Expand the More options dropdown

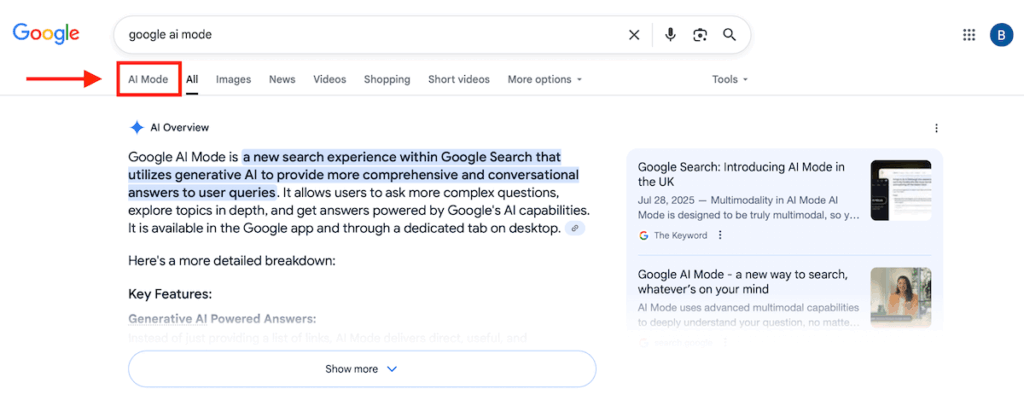click(x=545, y=79)
